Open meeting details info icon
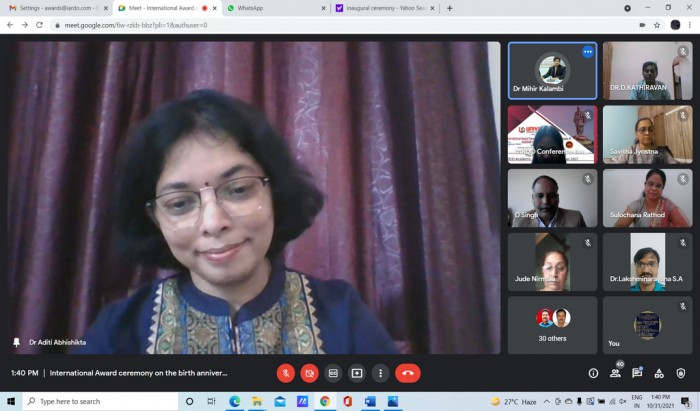The height and width of the screenshot is (411, 700). click(593, 373)
